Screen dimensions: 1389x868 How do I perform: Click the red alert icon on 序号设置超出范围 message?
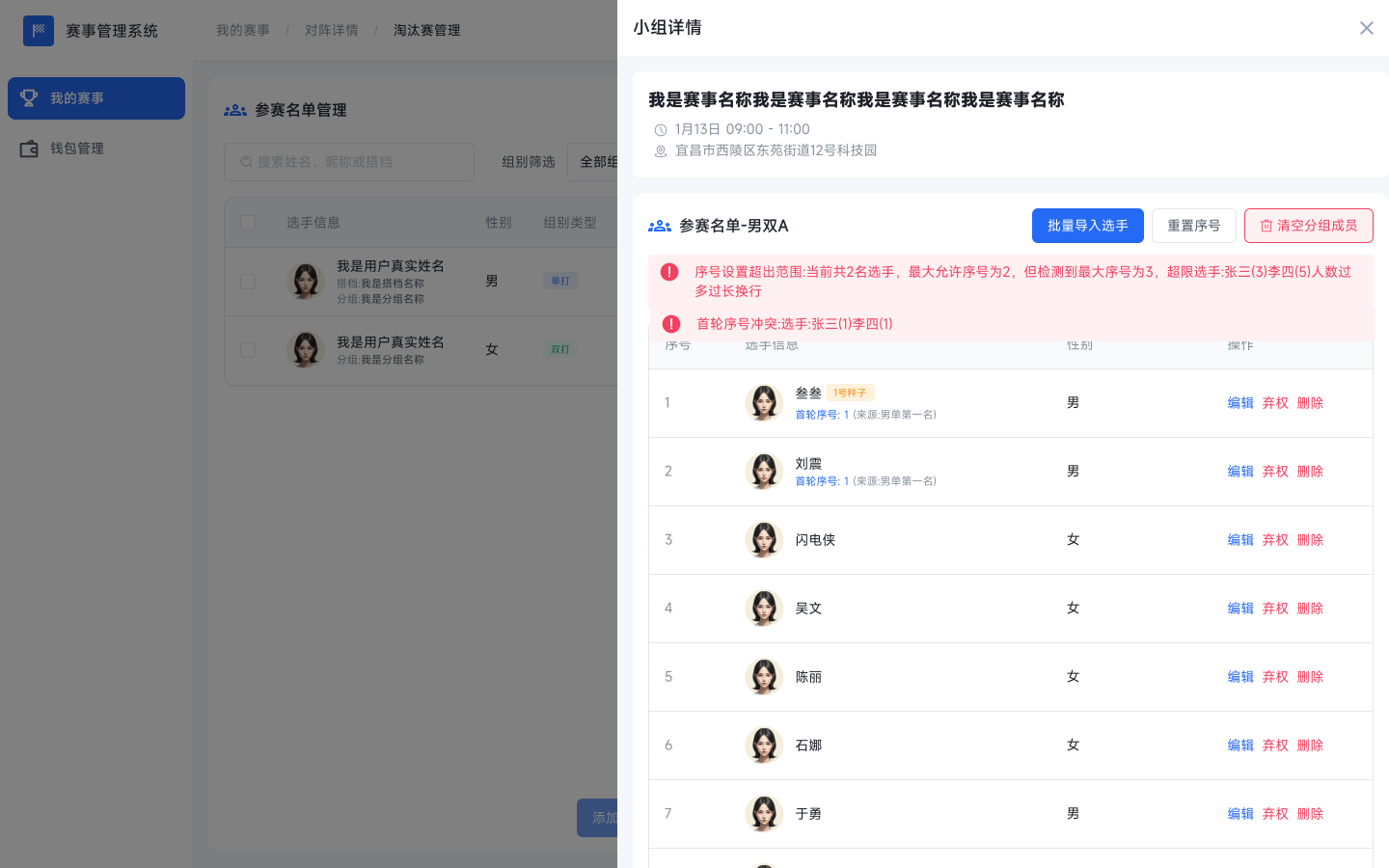pos(669,272)
